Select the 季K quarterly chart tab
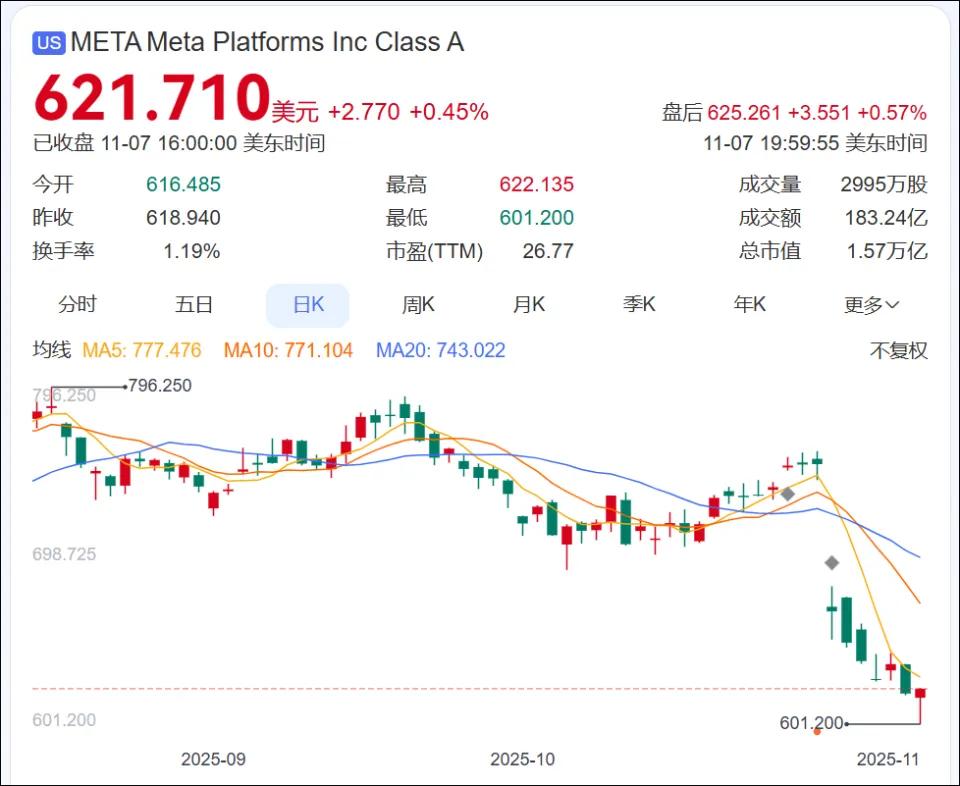Screen dimensions: 960x786 pyautogui.click(x=639, y=304)
